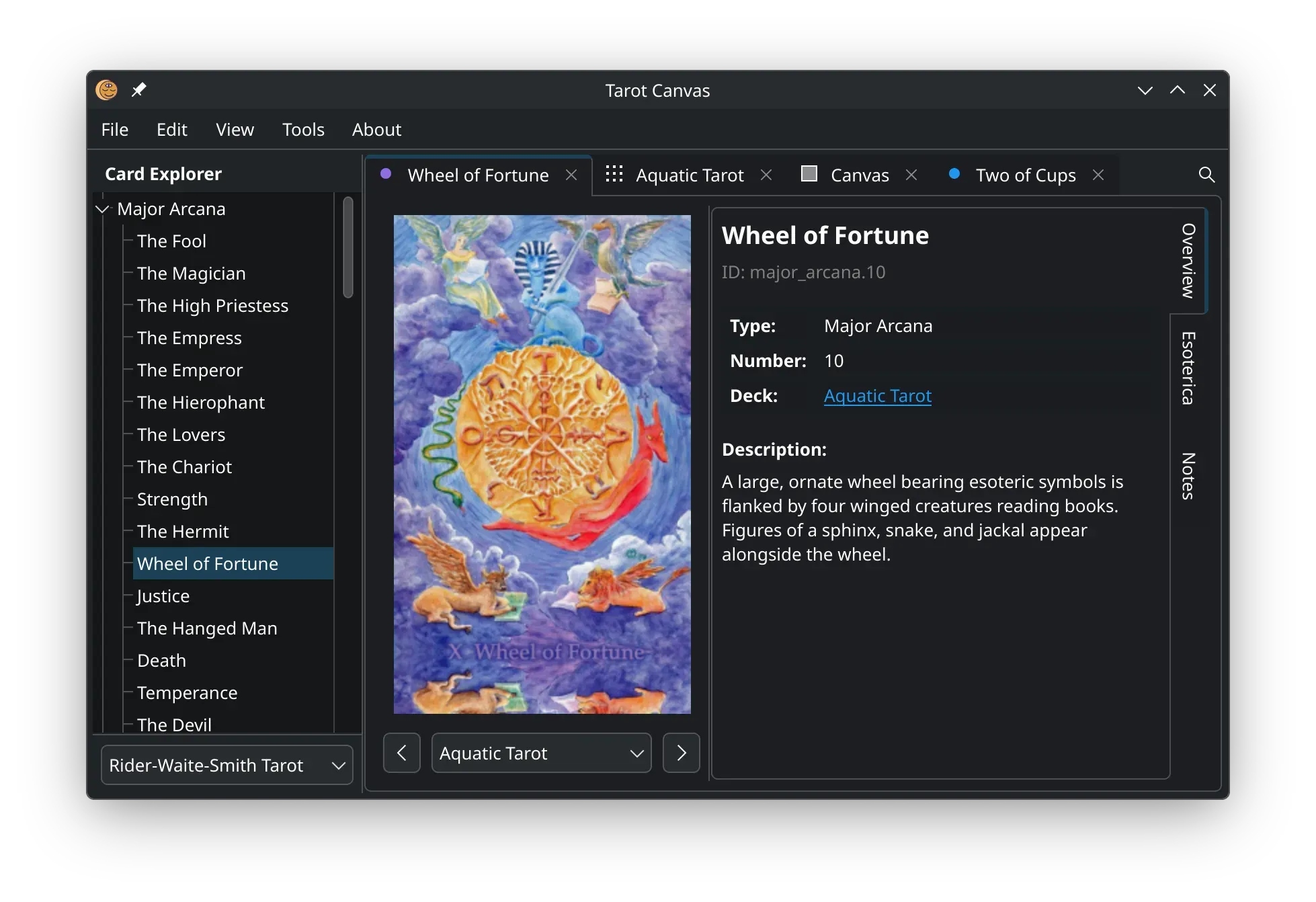Collapse the Major Arcana tree node
Image resolution: width=1316 pixels, height=902 pixels.
point(103,209)
